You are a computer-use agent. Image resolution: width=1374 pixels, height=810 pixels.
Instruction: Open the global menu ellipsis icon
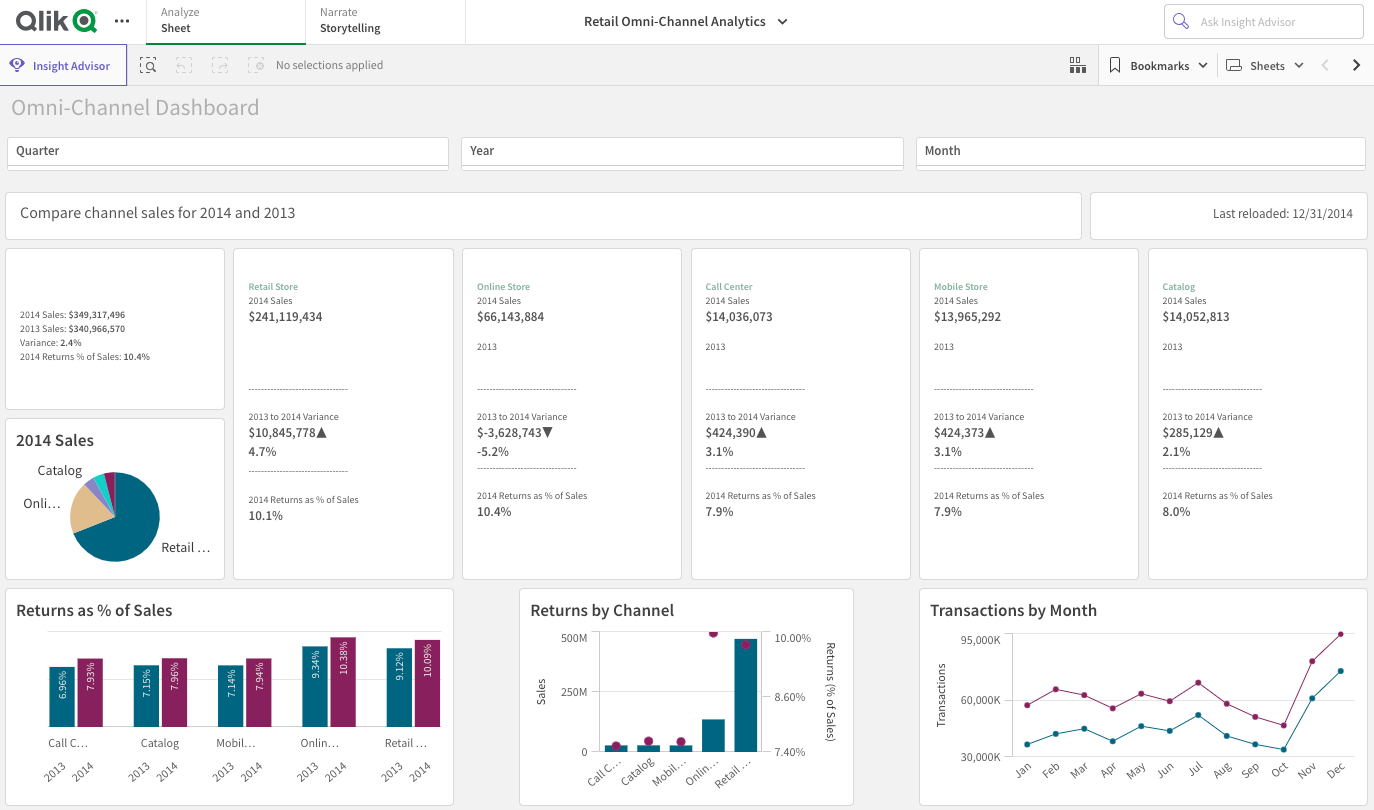[x=122, y=22]
